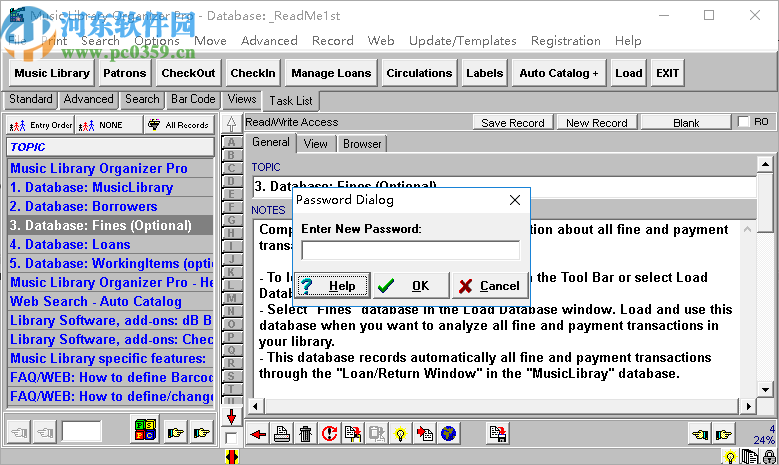This screenshot has height=465, width=779.
Task: Click the All Records filter button
Action: (180, 125)
